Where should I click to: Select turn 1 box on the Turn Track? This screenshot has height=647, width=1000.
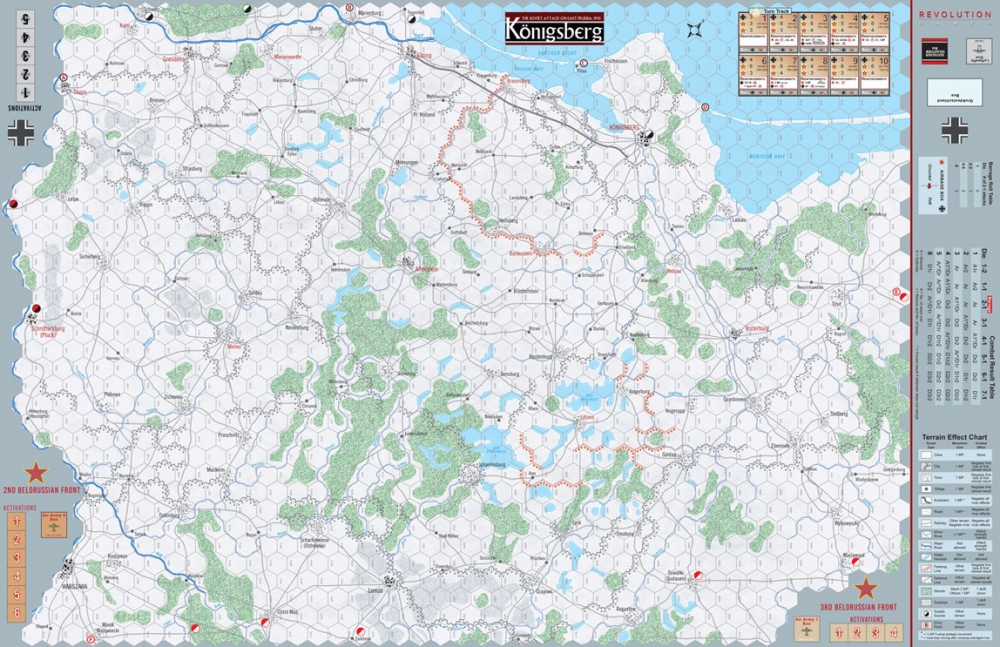754,33
